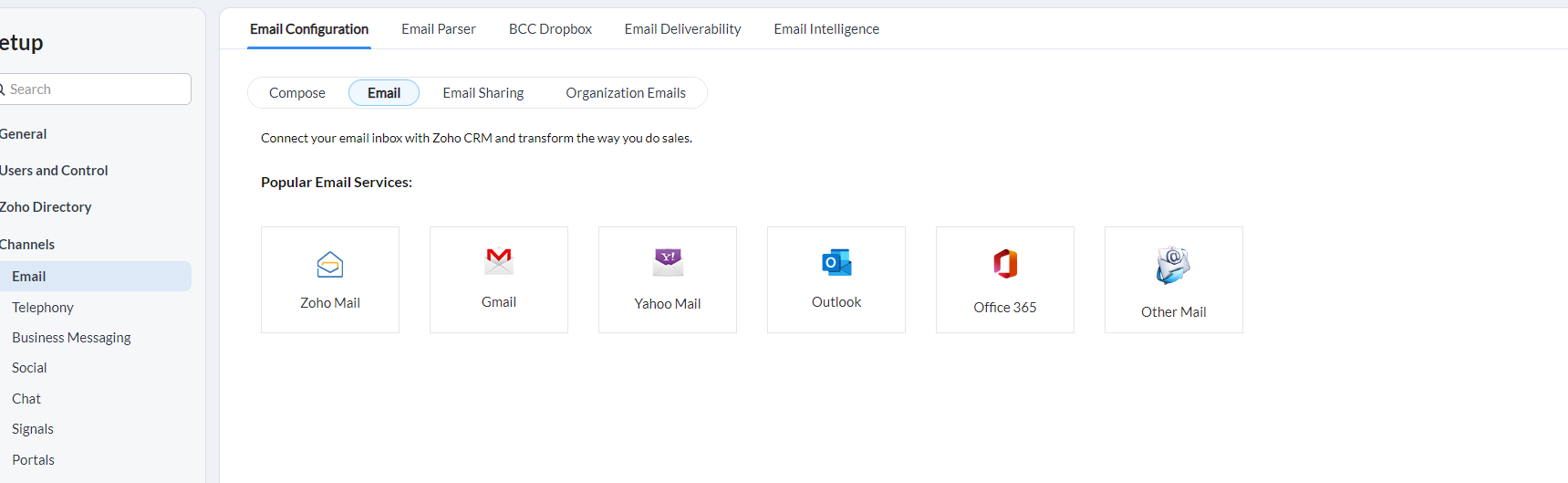
Task: Switch to the Email Configuration tab
Action: coord(309,29)
